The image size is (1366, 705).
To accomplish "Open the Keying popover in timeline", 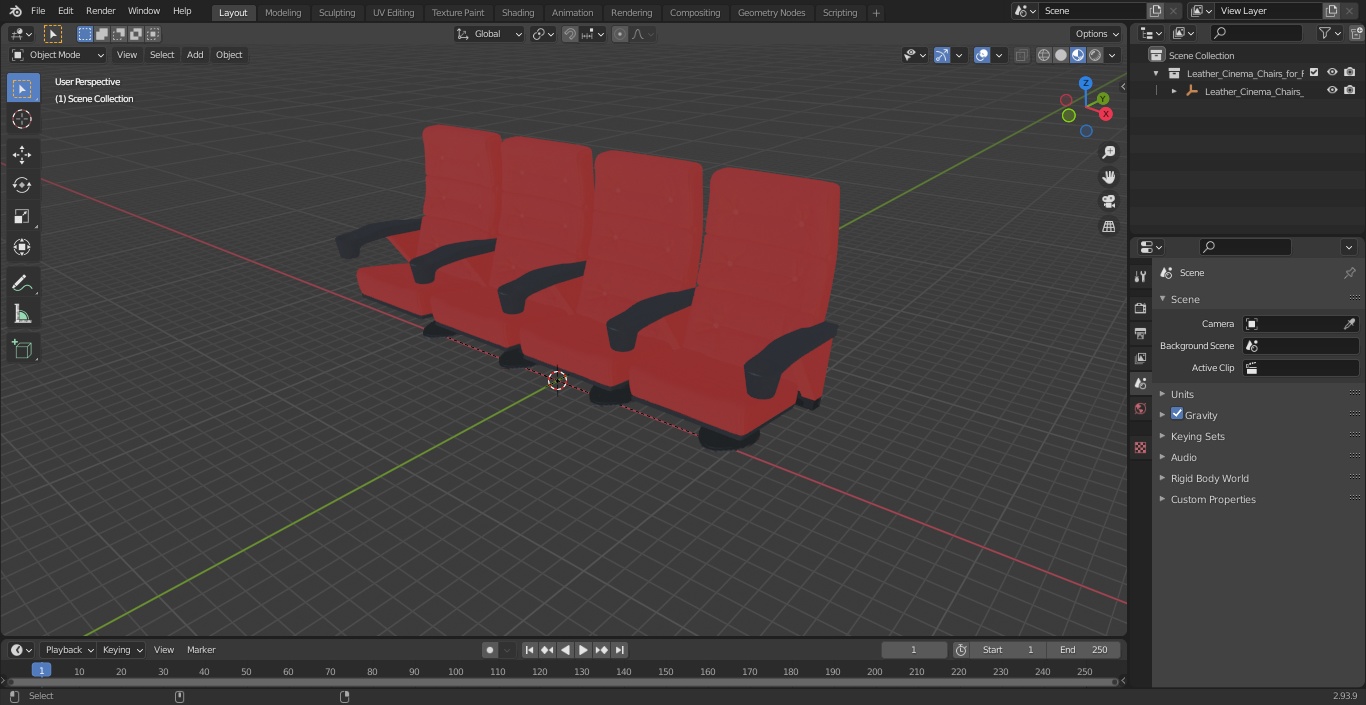I will point(122,650).
